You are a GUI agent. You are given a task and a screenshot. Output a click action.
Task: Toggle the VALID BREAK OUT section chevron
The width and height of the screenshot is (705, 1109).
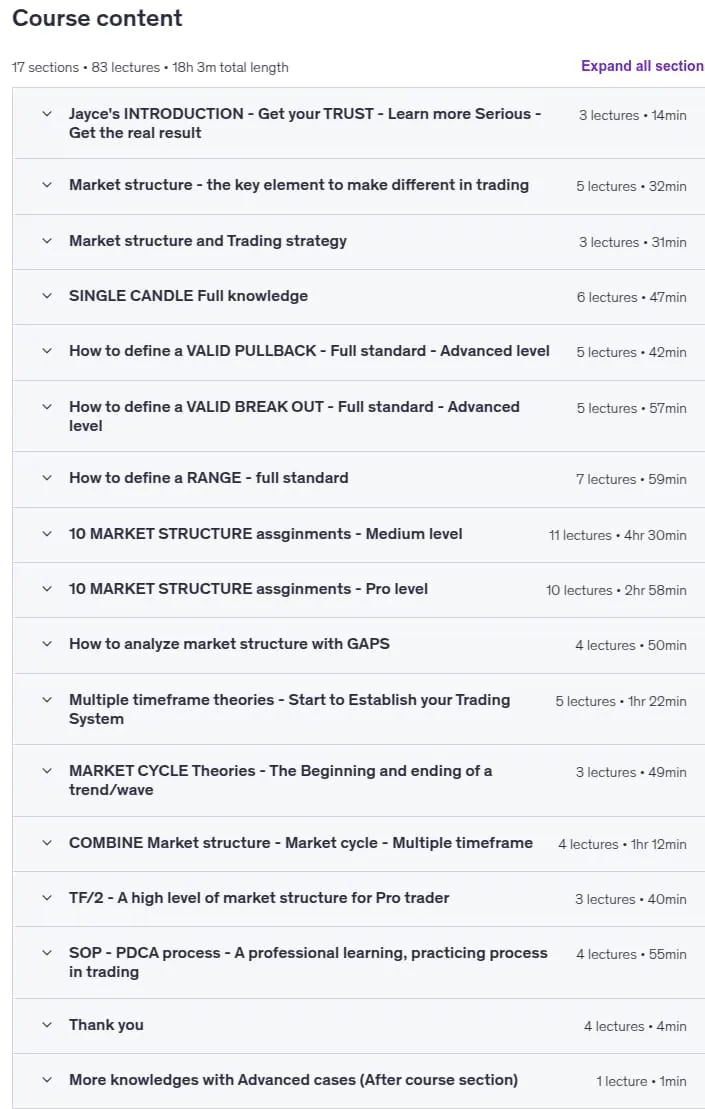coord(47,407)
